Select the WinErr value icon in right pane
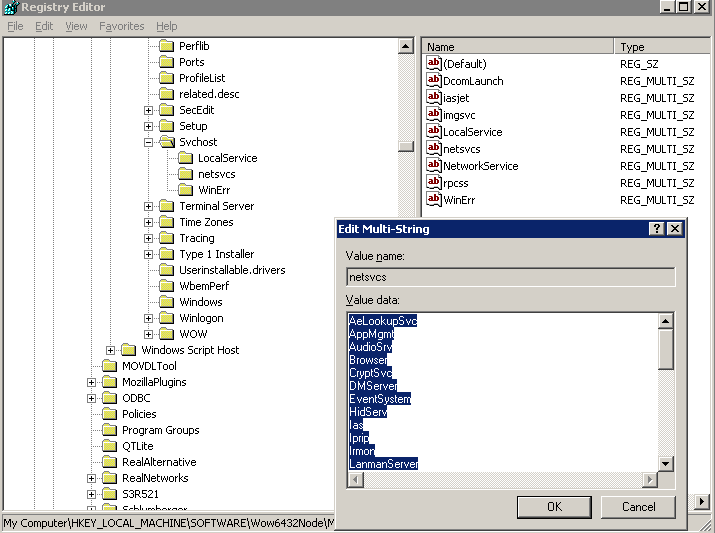Image resolution: width=715 pixels, height=533 pixels. coord(433,199)
